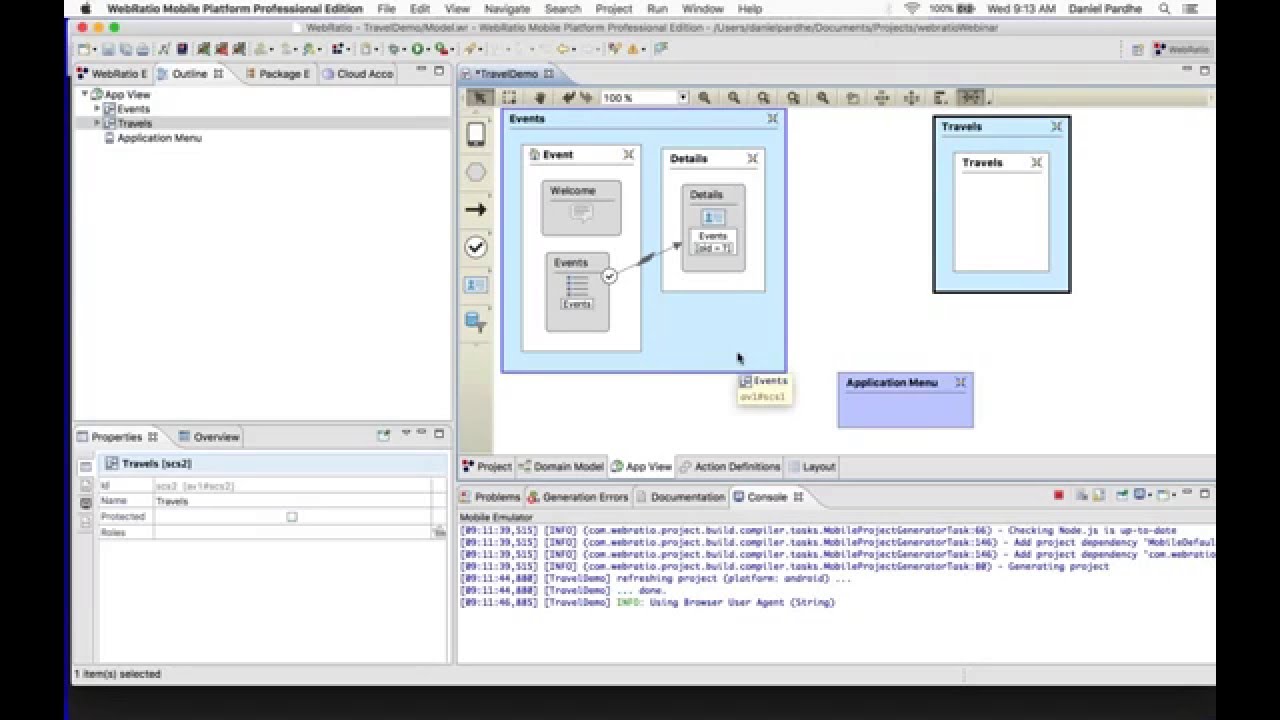Select Application Menu in outline tree

click(159, 138)
